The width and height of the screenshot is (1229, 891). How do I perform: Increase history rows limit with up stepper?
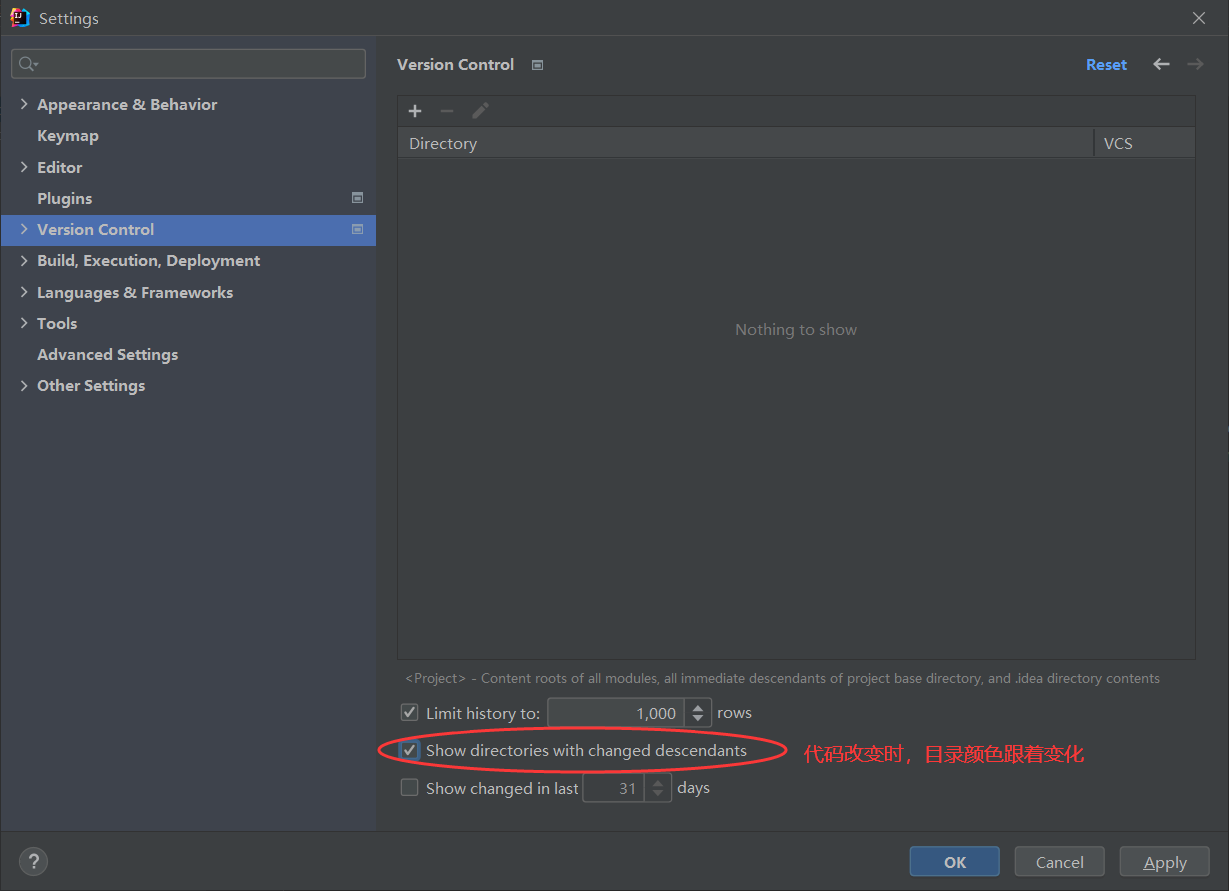[698, 706]
